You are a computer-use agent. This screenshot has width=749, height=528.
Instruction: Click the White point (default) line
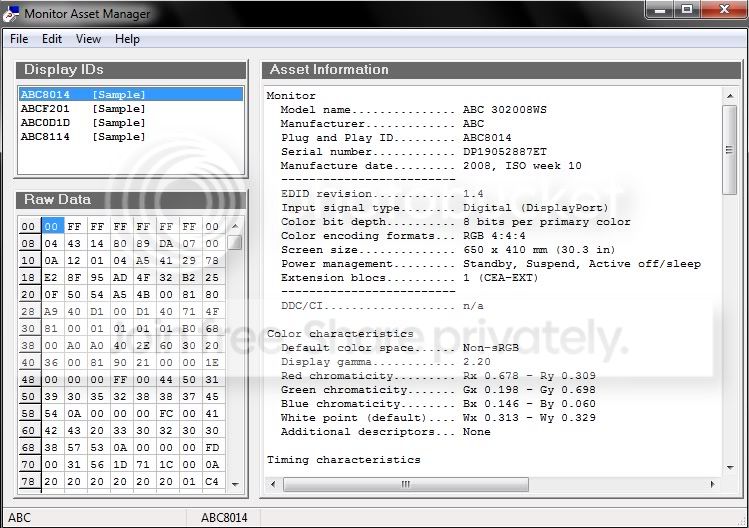pyautogui.click(x=438, y=418)
